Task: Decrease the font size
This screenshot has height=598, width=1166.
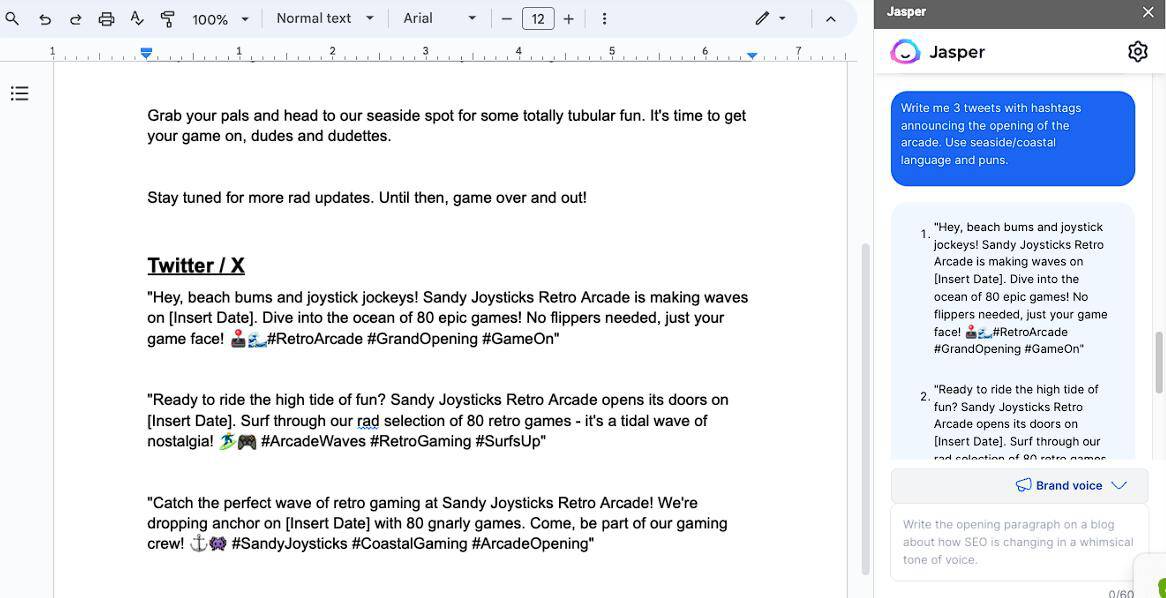Action: 507,19
